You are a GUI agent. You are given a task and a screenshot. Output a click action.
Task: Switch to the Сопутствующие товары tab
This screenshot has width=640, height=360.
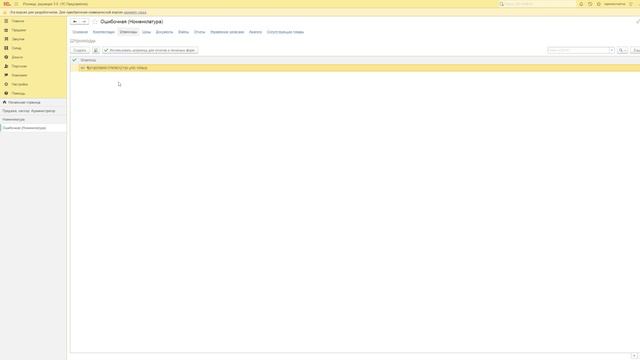pyautogui.click(x=285, y=32)
